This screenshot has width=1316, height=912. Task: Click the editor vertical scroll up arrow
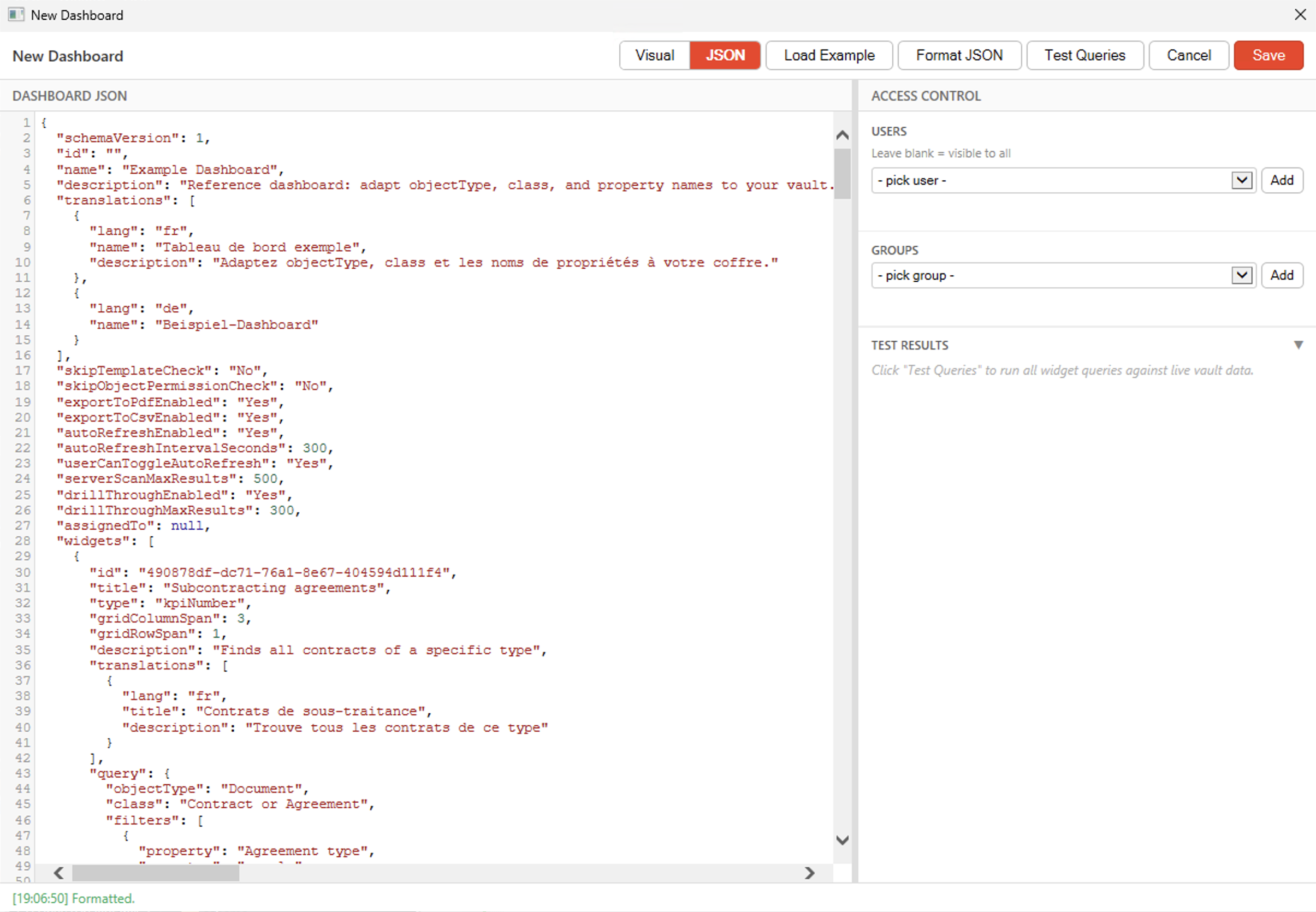[842, 135]
